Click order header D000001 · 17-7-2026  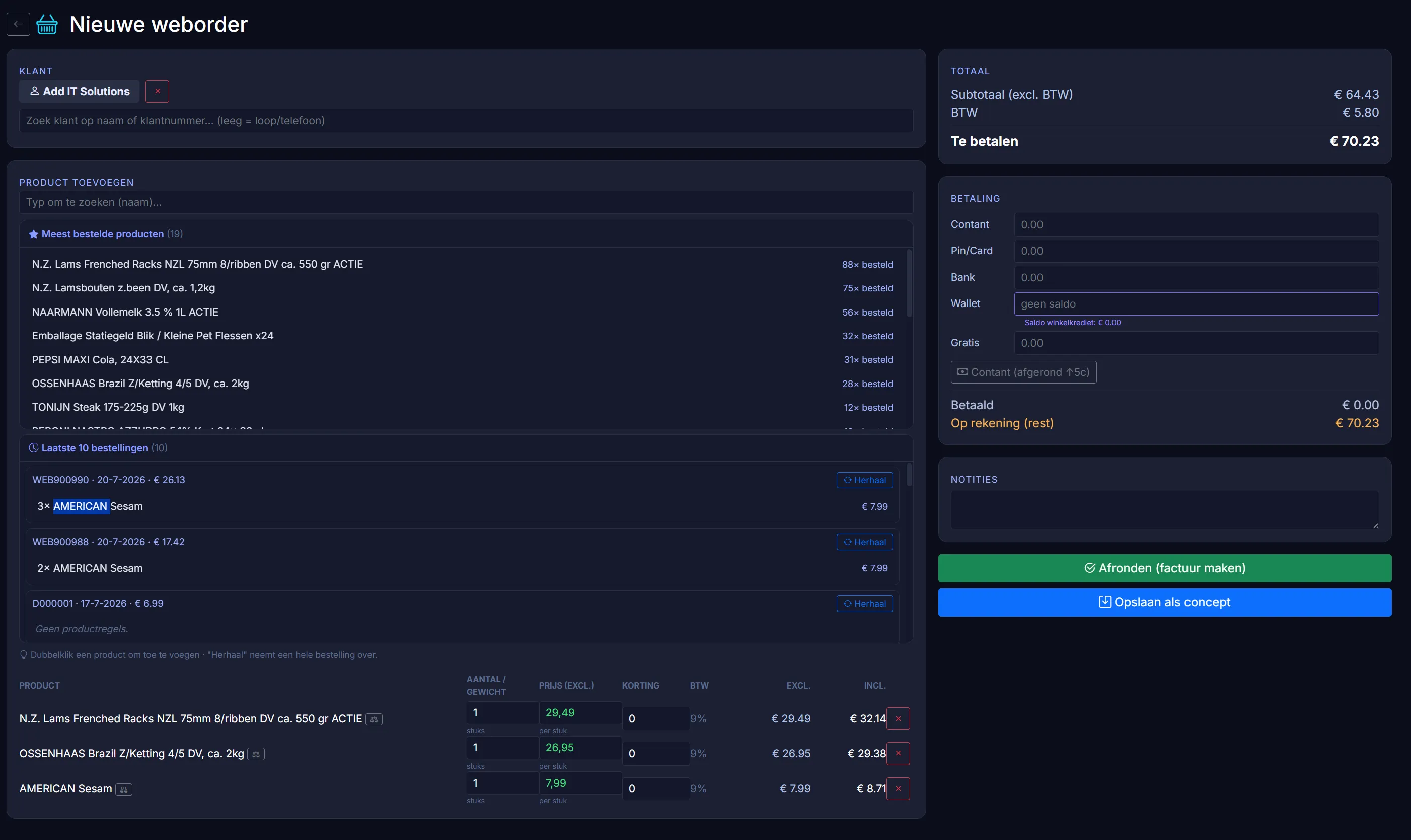98,603
